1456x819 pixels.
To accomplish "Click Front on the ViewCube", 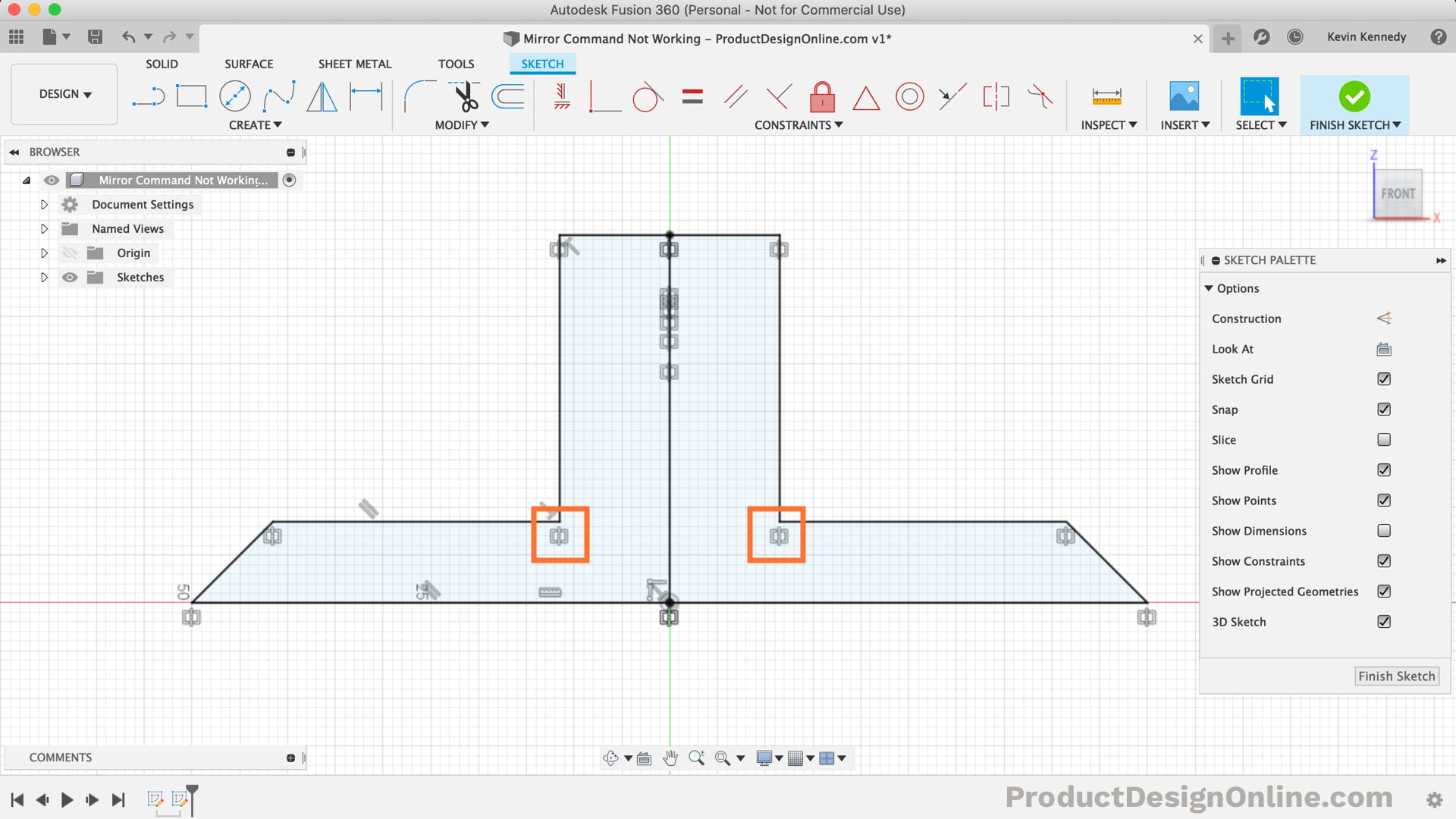I will pyautogui.click(x=1399, y=193).
